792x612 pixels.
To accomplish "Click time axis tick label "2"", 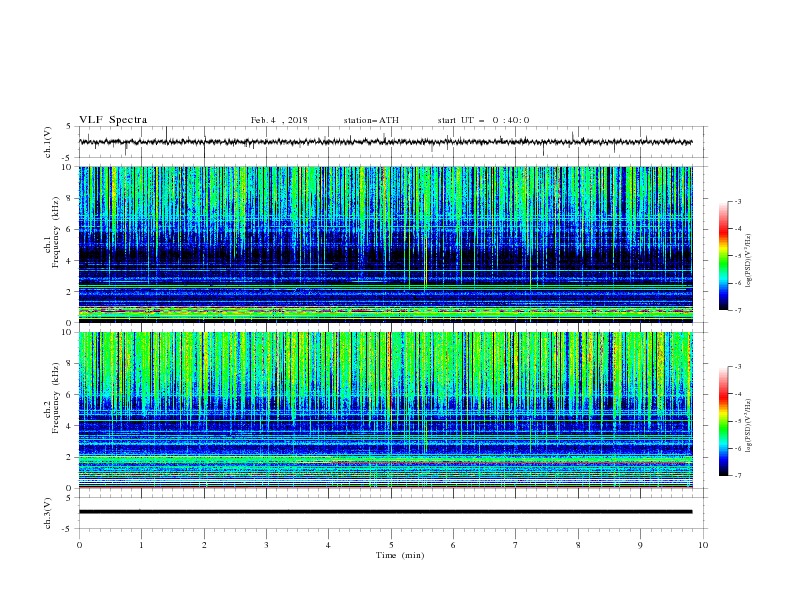I will coord(204,545).
